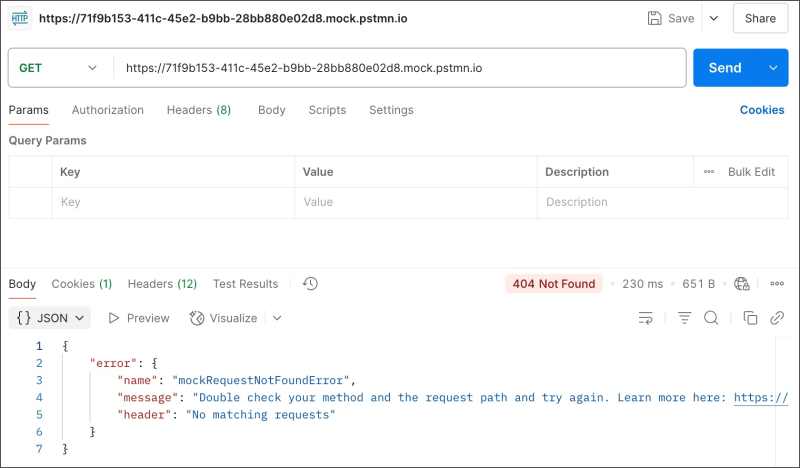Click the network globe icon
The width and height of the screenshot is (800, 468).
(741, 284)
